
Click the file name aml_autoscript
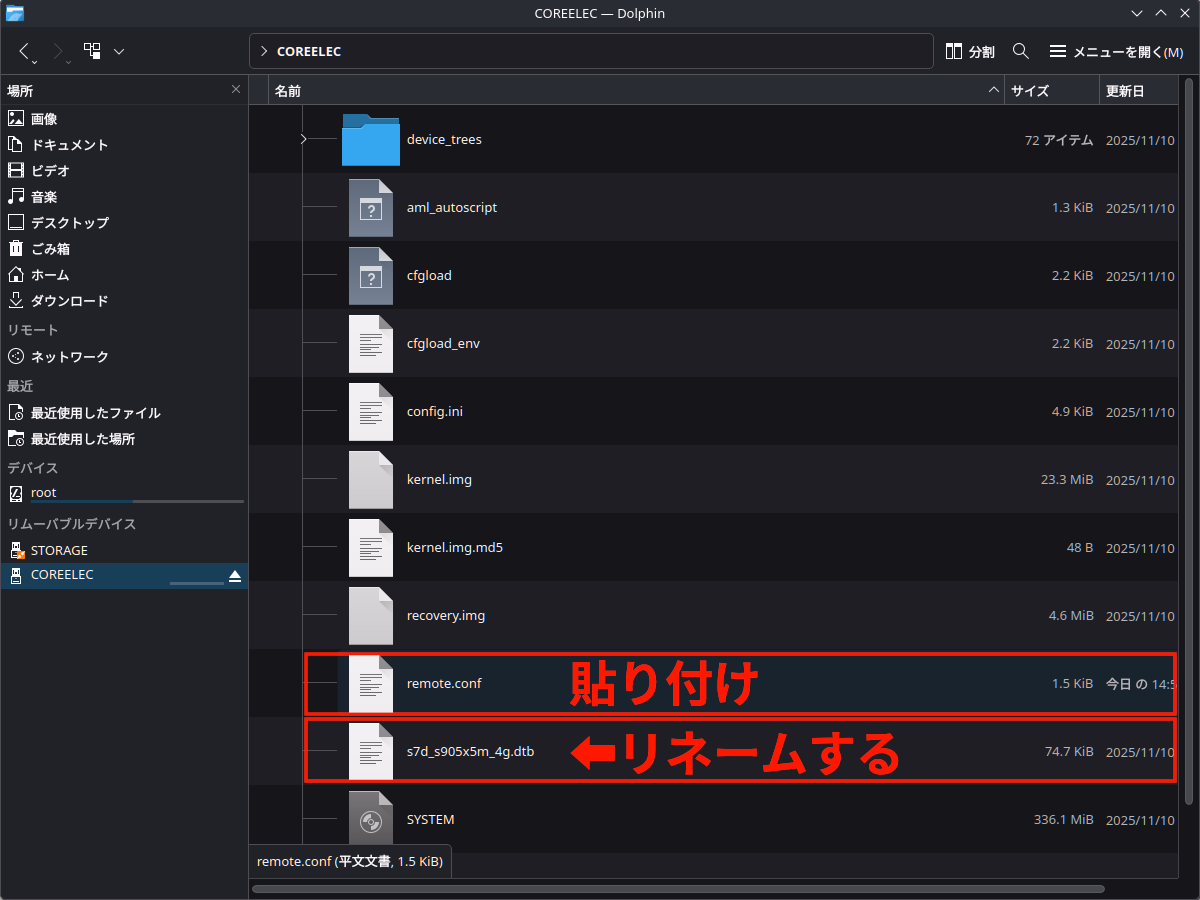pyautogui.click(x=452, y=207)
